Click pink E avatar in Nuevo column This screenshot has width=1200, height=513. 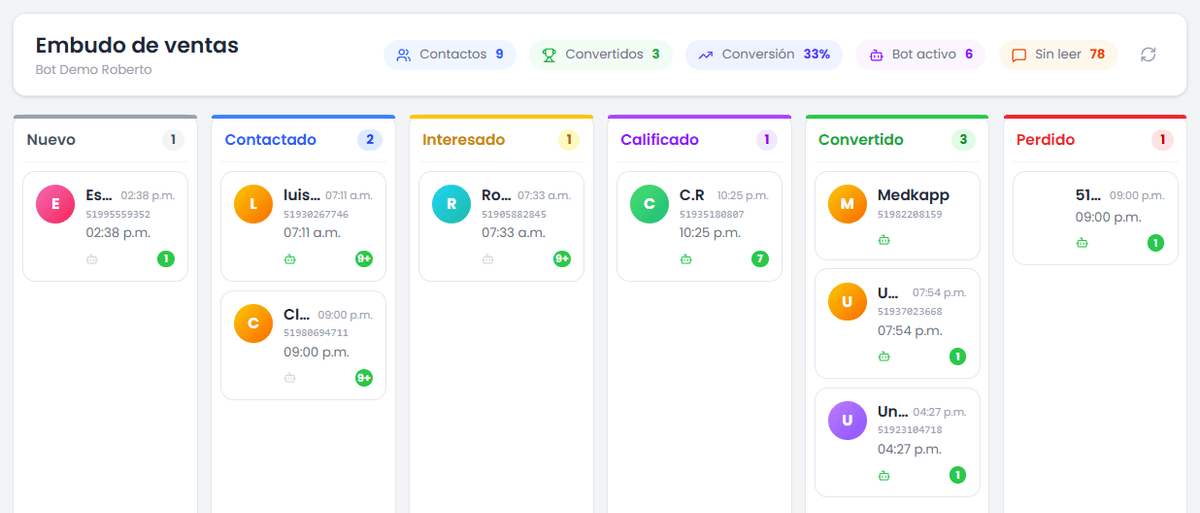click(x=55, y=204)
